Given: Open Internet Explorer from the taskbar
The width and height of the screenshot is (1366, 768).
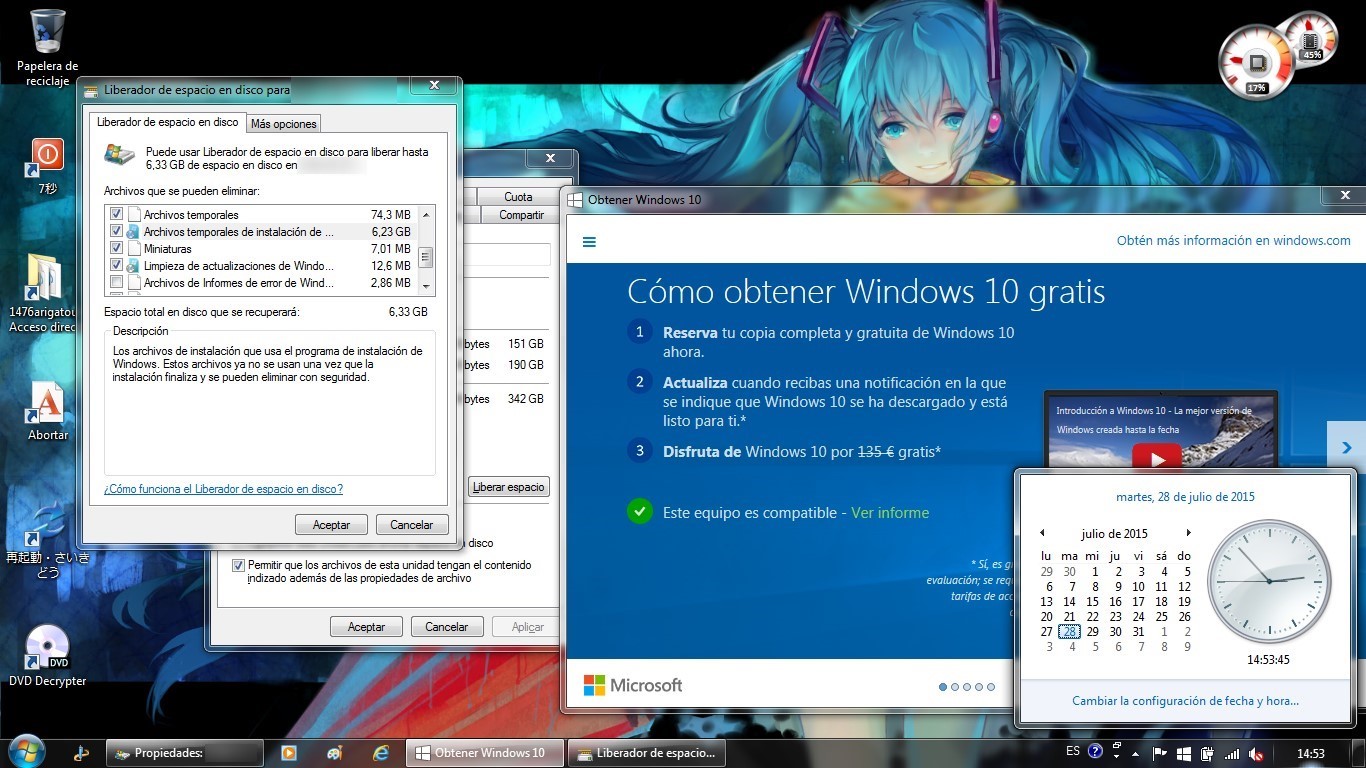Looking at the screenshot, I should pyautogui.click(x=381, y=753).
